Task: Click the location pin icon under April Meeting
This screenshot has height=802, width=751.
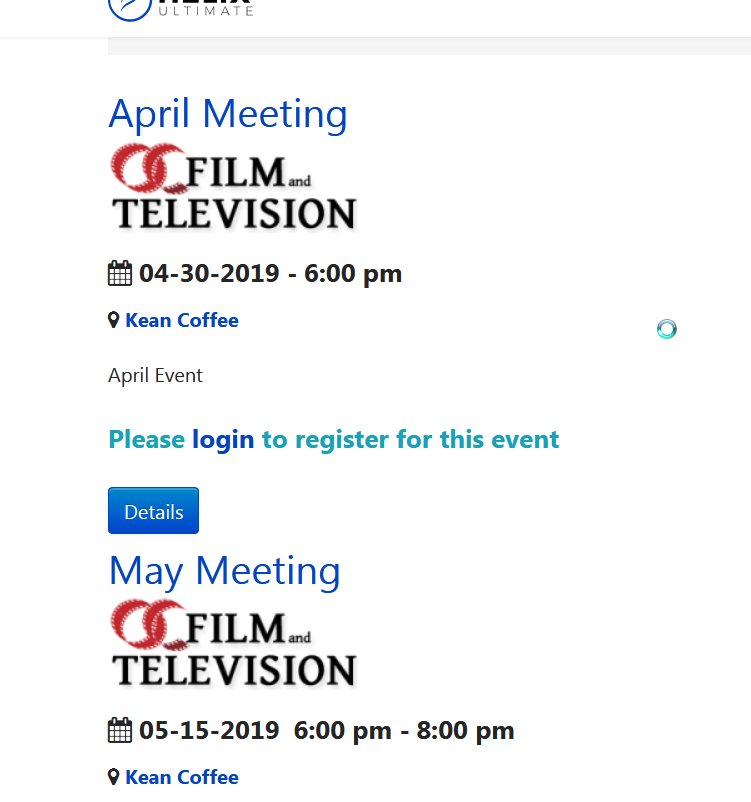Action: click(114, 320)
